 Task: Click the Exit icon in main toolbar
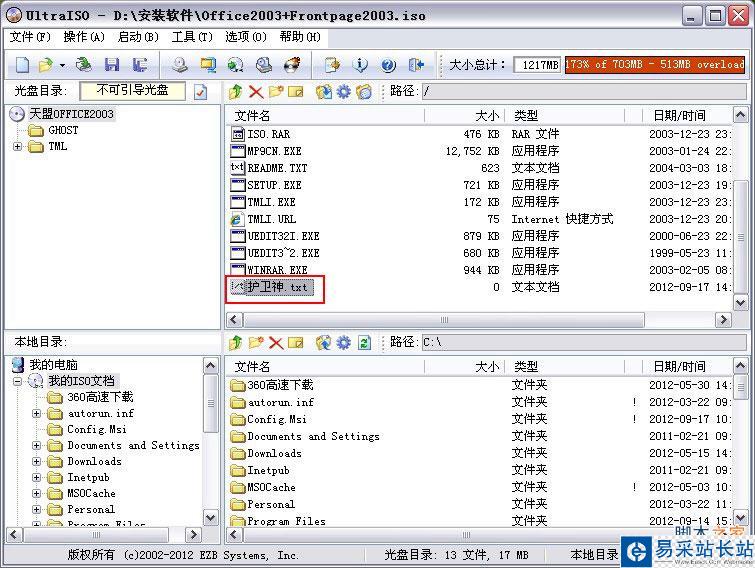click(416, 65)
